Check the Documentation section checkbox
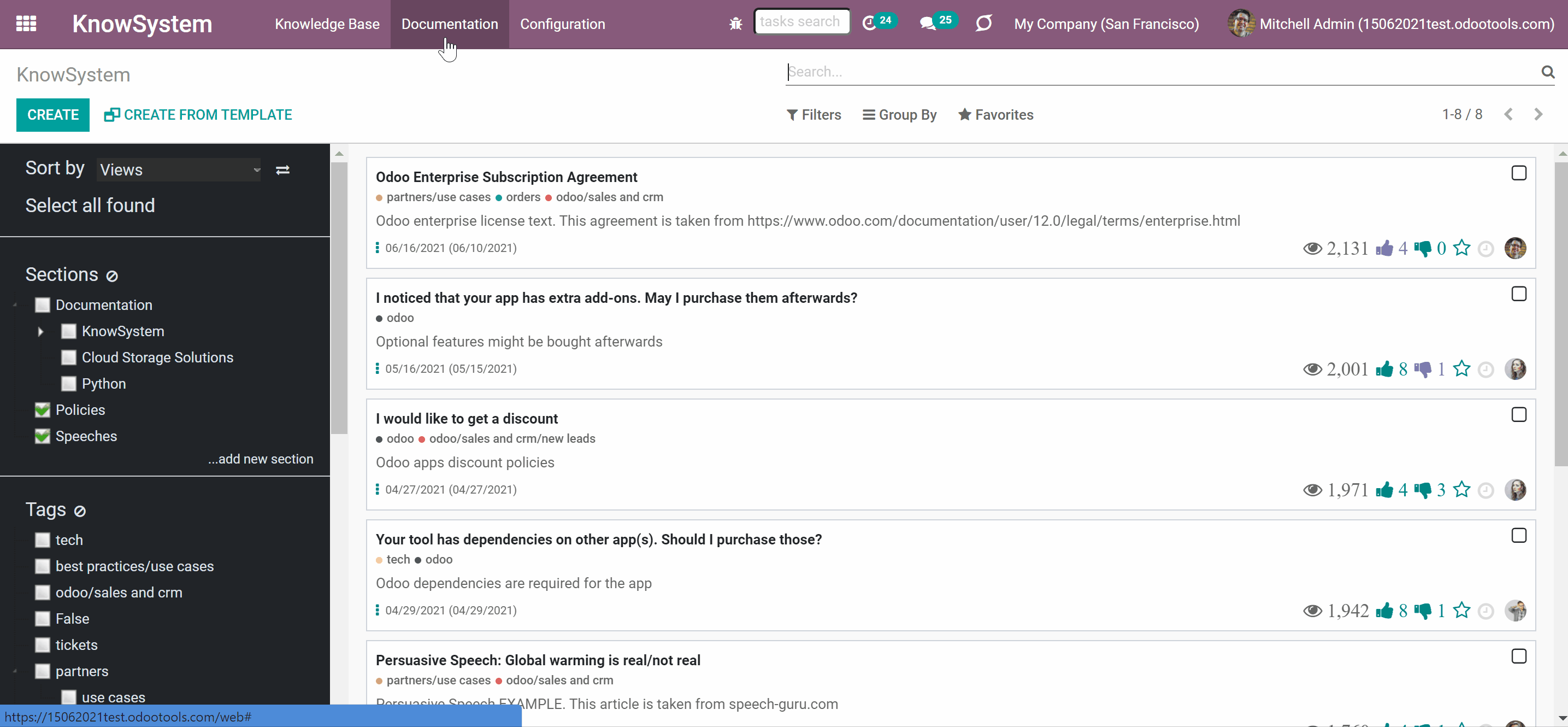1568x727 pixels. coord(42,305)
